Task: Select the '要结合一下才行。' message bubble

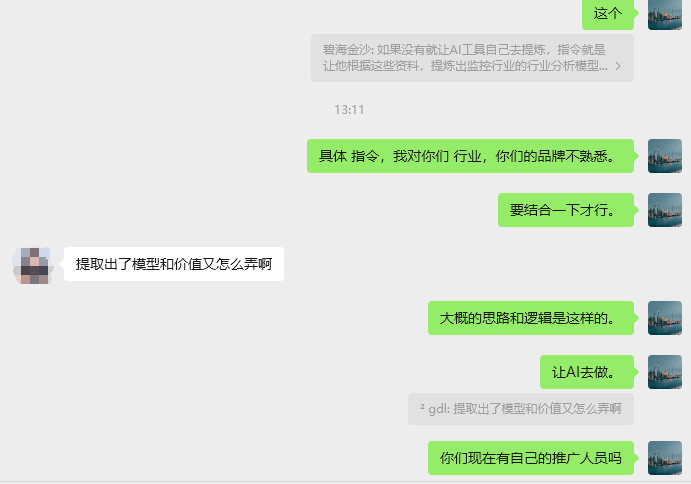Action: [566, 210]
